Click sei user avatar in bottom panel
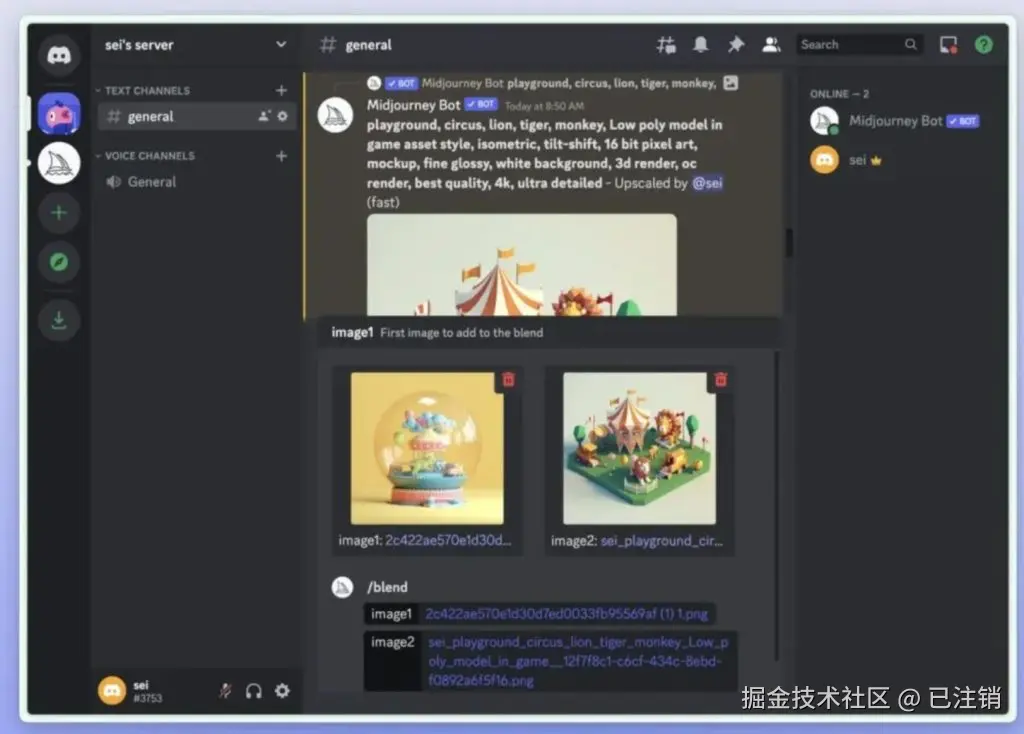Image resolution: width=1024 pixels, height=734 pixels. tap(112, 690)
